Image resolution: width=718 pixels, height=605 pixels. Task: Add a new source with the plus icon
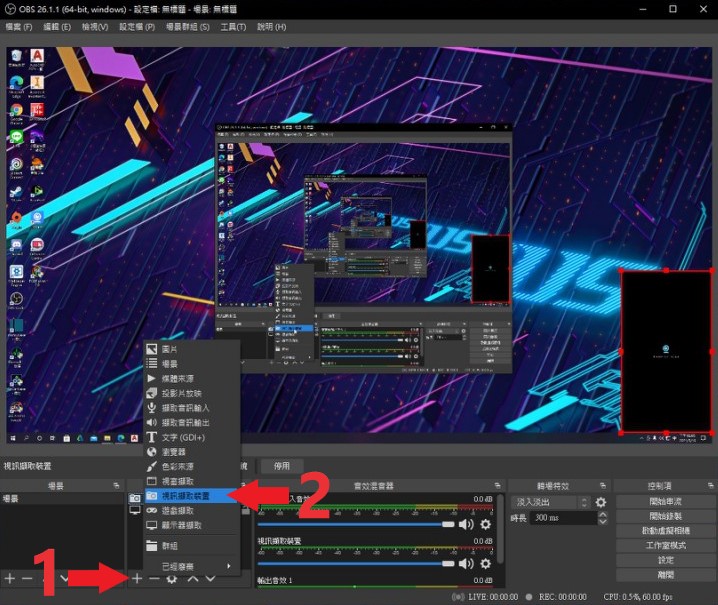tap(136, 578)
